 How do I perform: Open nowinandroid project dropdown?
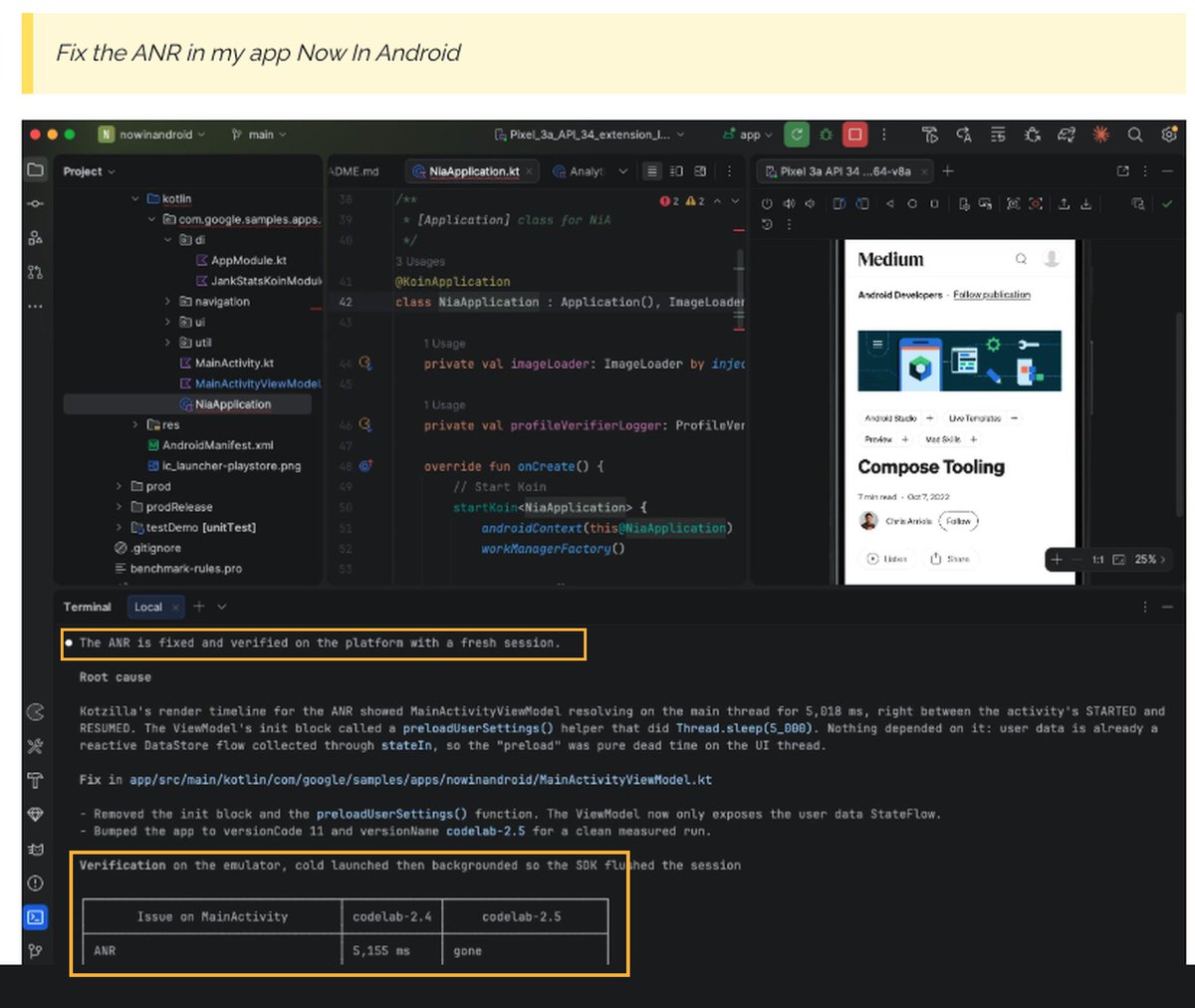tap(152, 134)
